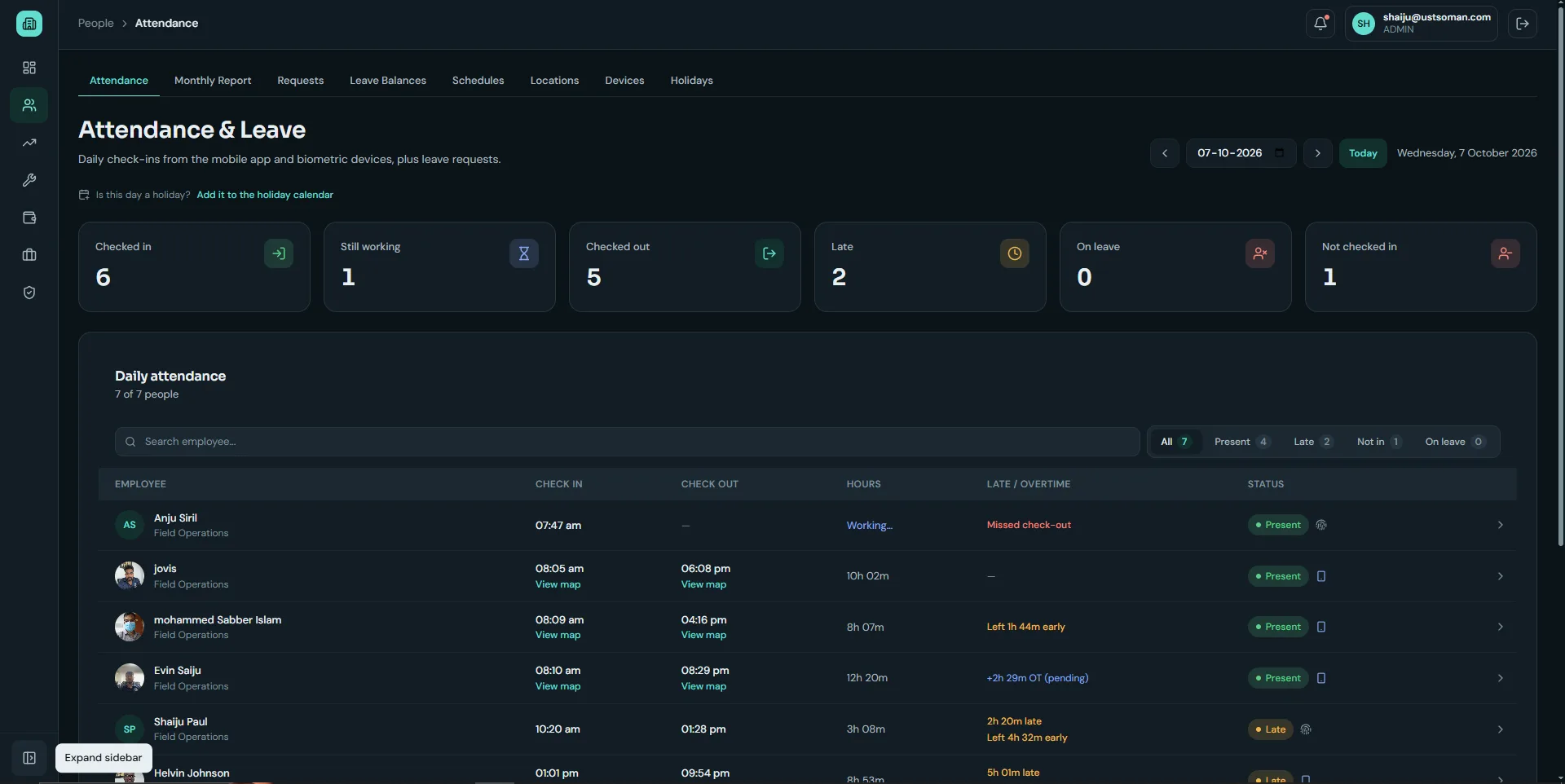Click the Checked in card arrow icon
The width and height of the screenshot is (1565, 784).
[279, 253]
